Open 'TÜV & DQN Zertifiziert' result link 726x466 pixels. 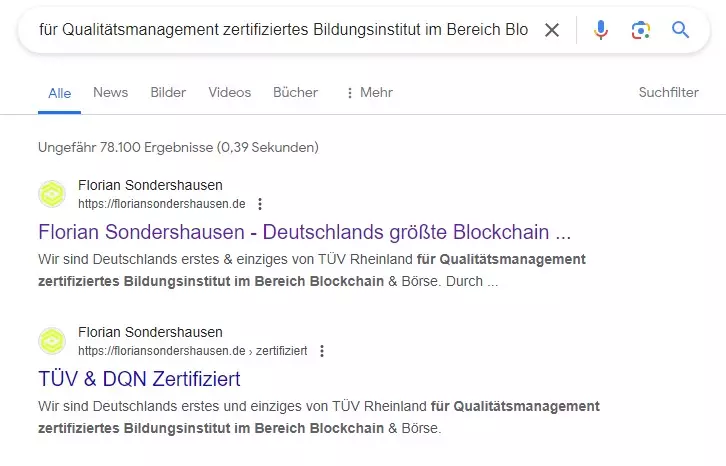coord(139,379)
